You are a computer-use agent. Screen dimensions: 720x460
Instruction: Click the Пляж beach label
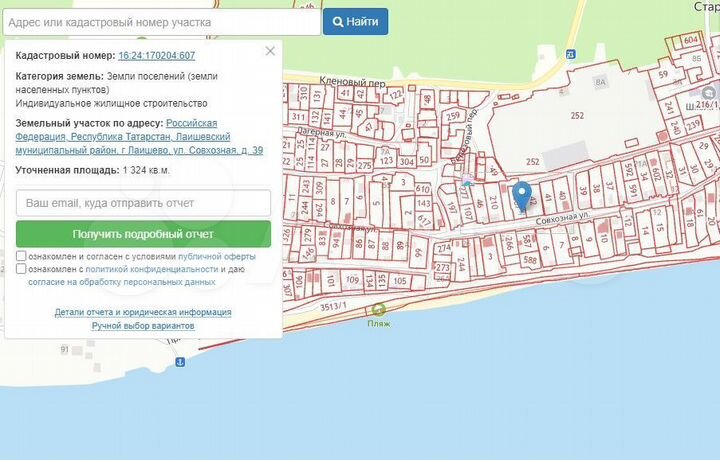(x=379, y=324)
